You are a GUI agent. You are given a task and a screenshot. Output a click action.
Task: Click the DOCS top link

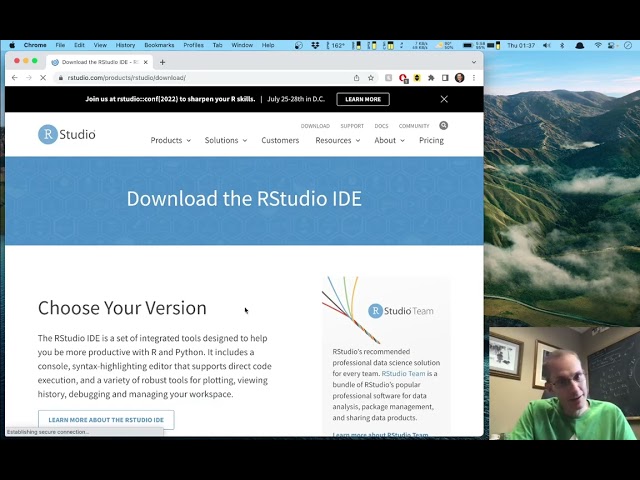pyautogui.click(x=381, y=126)
